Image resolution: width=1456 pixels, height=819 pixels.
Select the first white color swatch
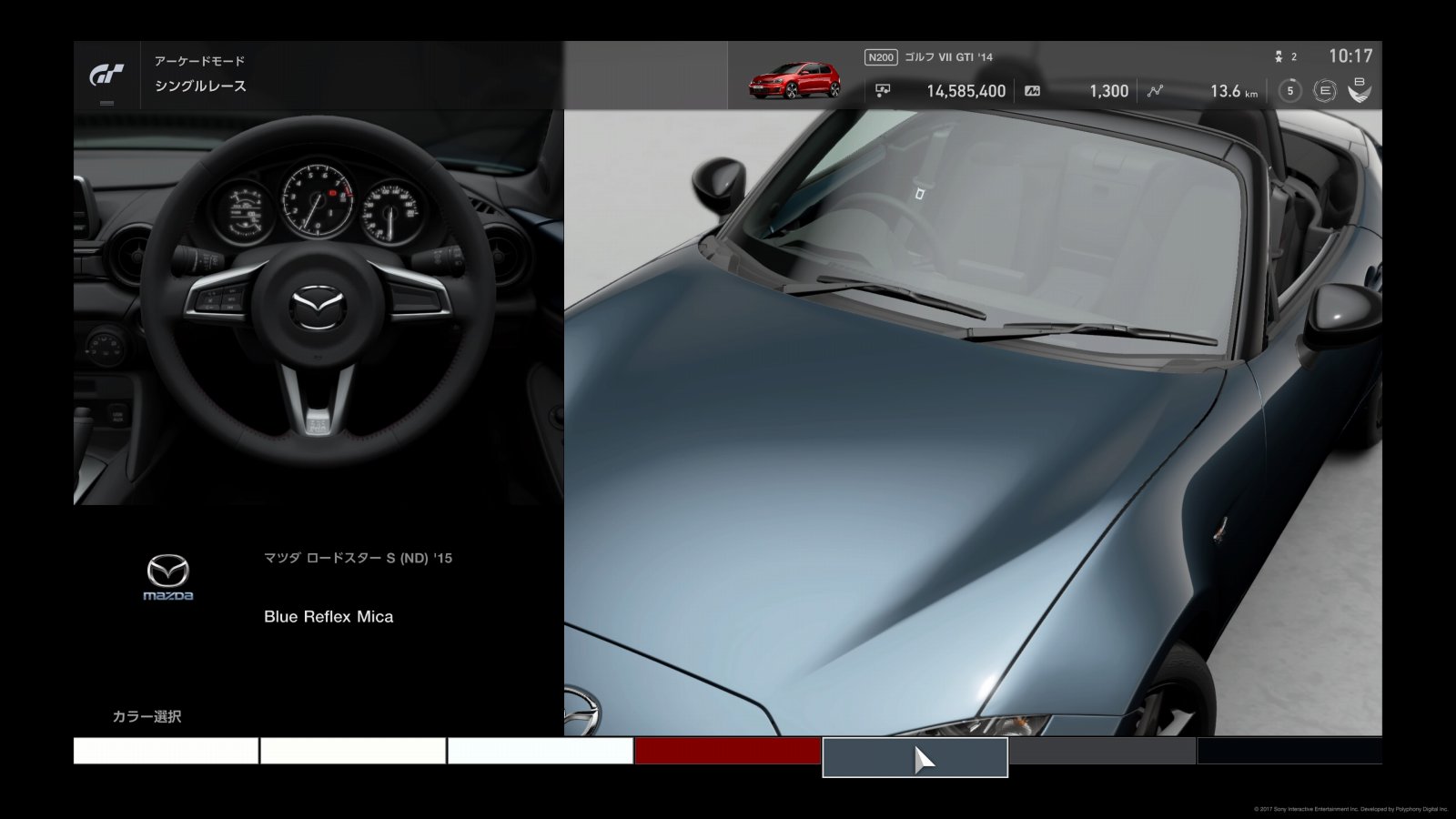tap(166, 751)
